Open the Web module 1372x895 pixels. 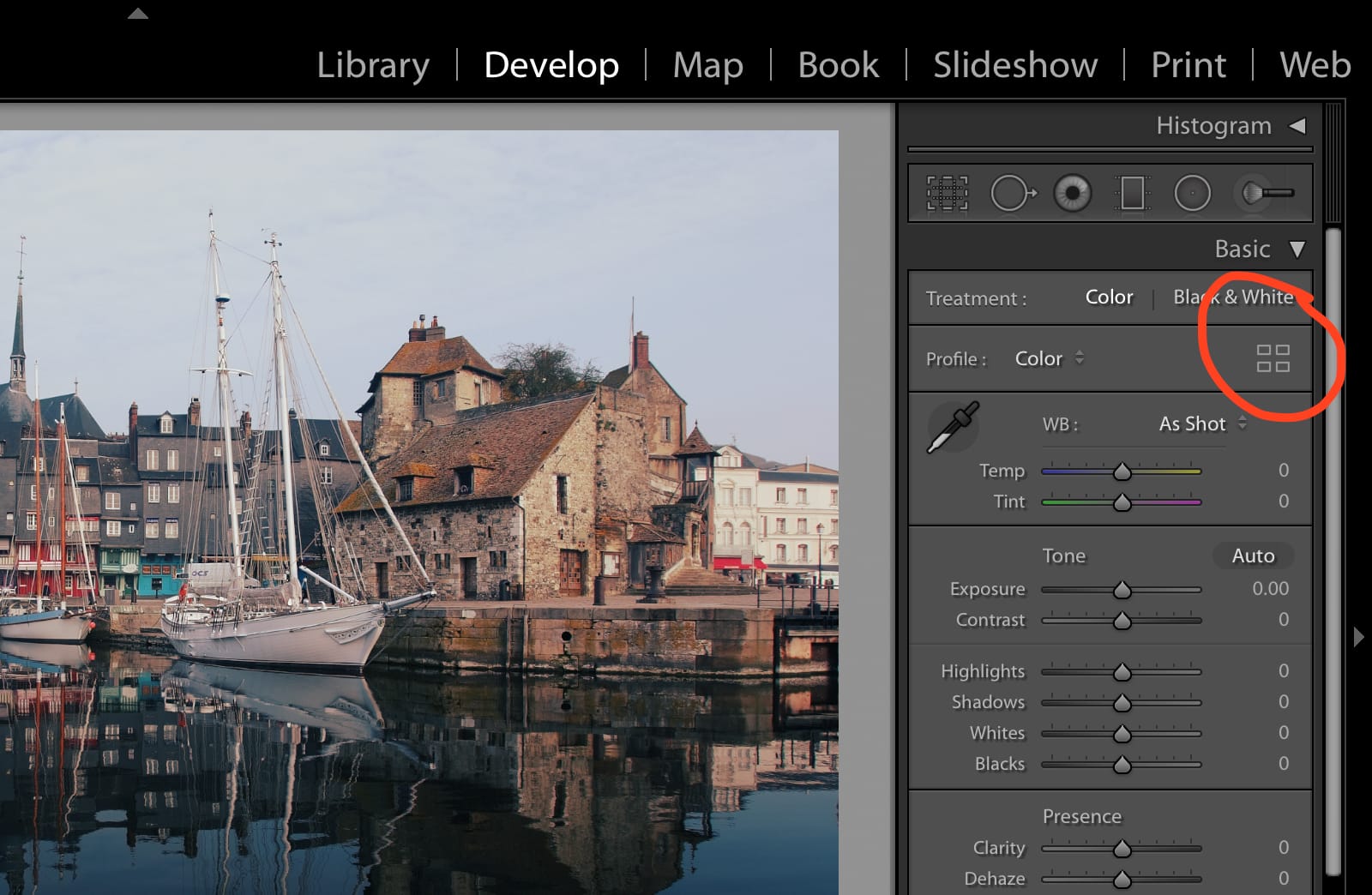[1315, 65]
